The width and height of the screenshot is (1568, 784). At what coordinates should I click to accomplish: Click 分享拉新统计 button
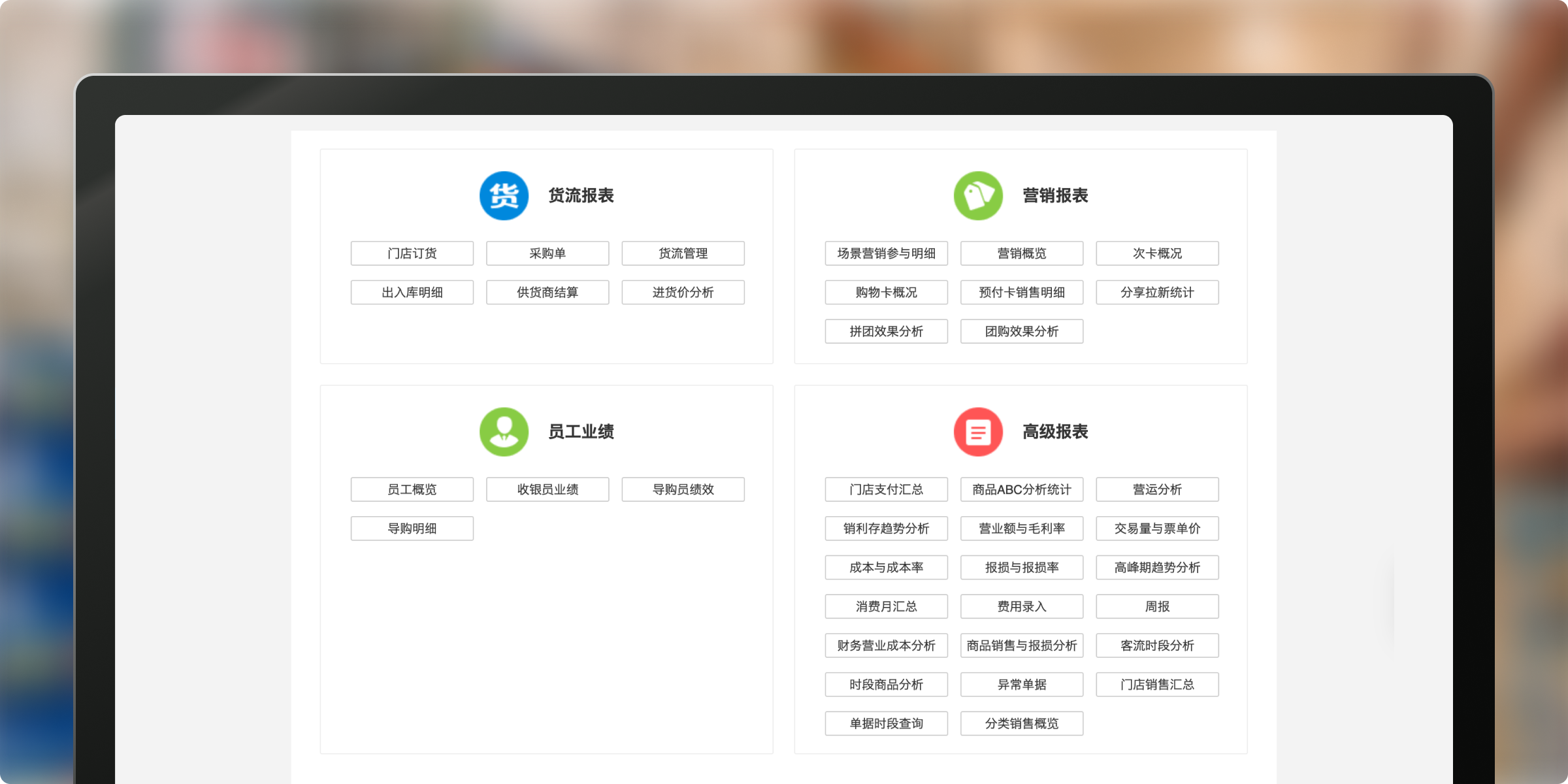click(x=1158, y=292)
